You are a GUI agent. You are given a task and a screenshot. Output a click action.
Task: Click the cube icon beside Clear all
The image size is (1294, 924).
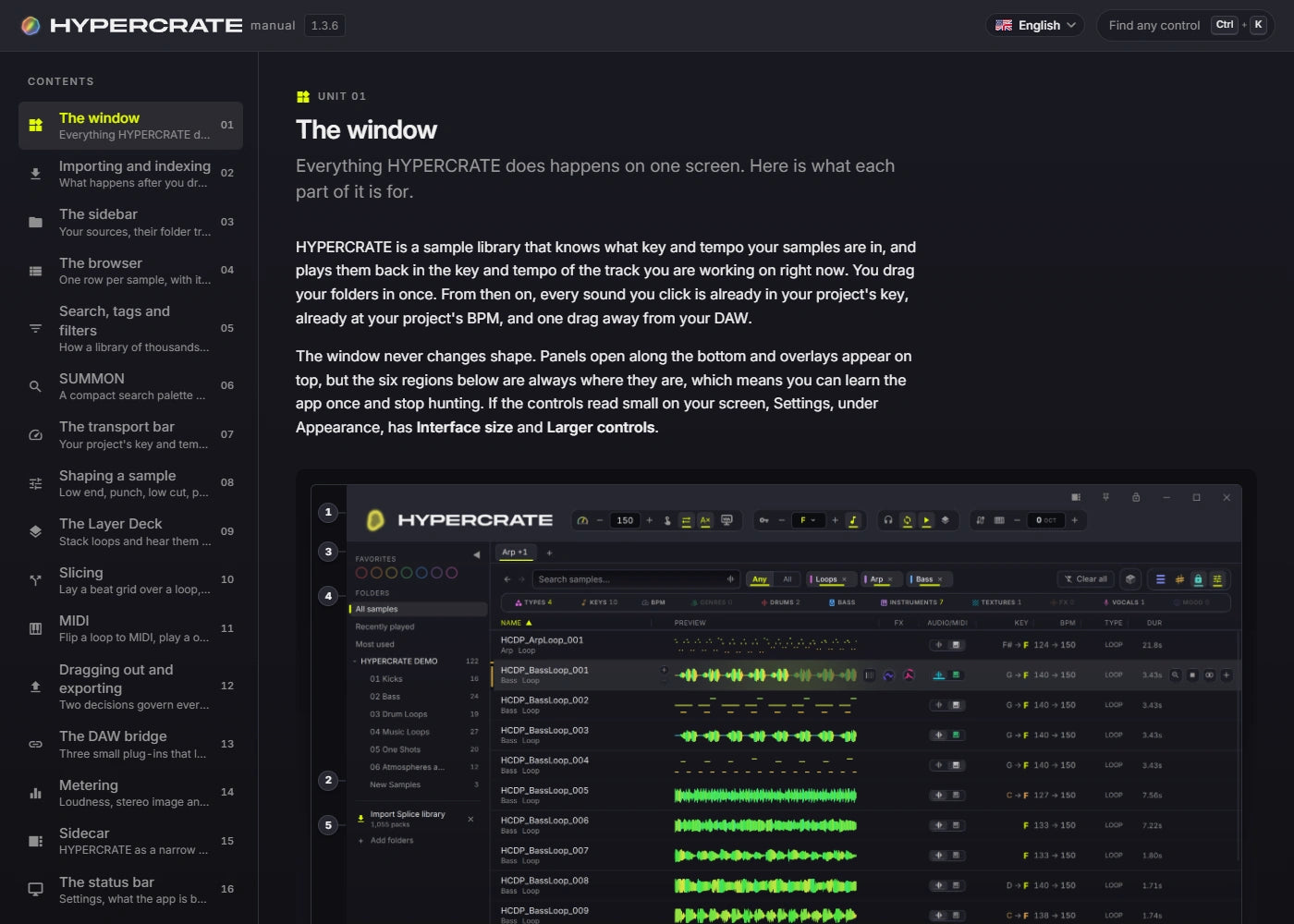(x=1130, y=579)
